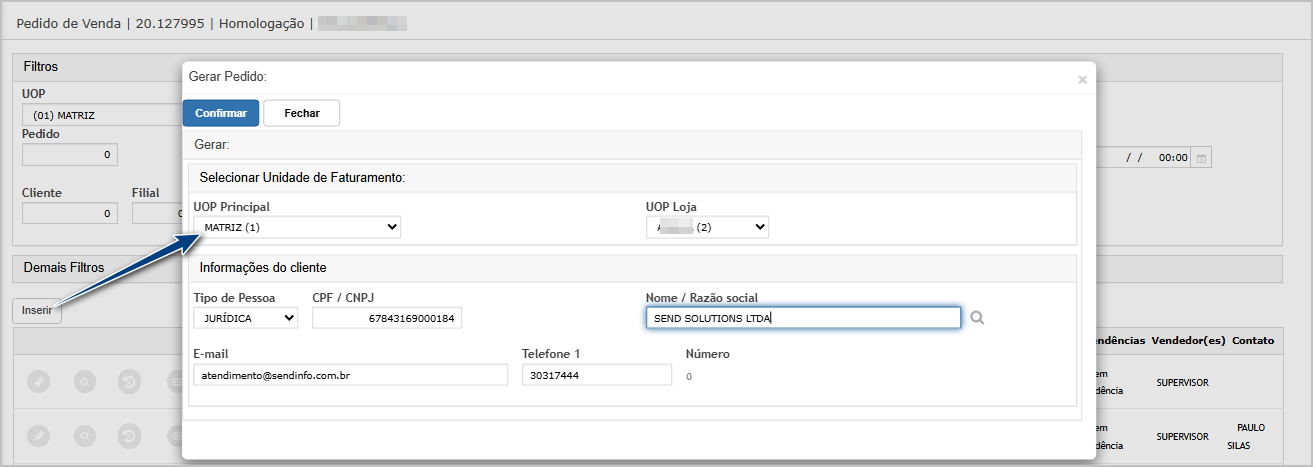This screenshot has height=467, width=1313.
Task: Open the Tipo de Pessoa dropdown
Action: pos(245,318)
